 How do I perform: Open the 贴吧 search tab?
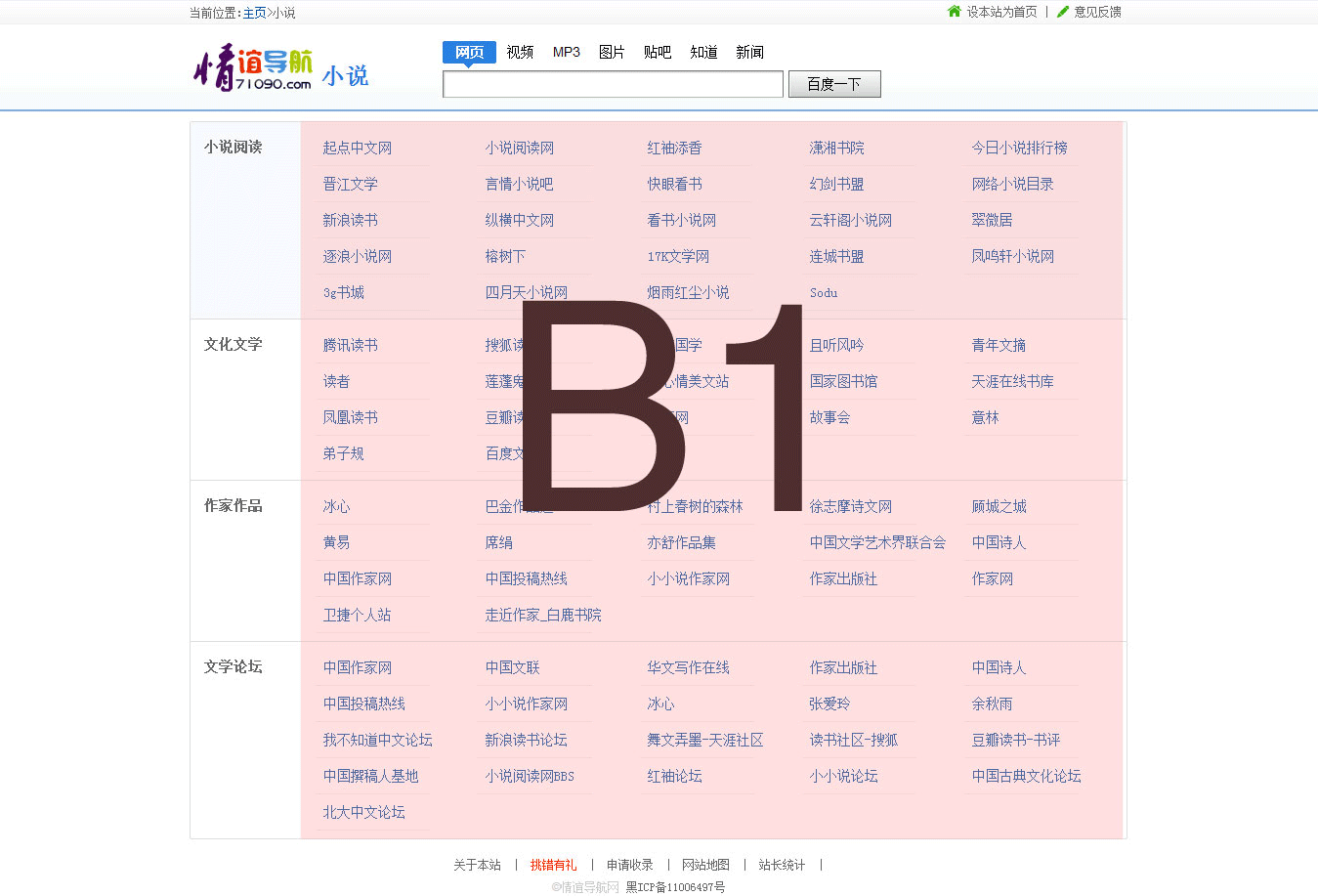[658, 52]
